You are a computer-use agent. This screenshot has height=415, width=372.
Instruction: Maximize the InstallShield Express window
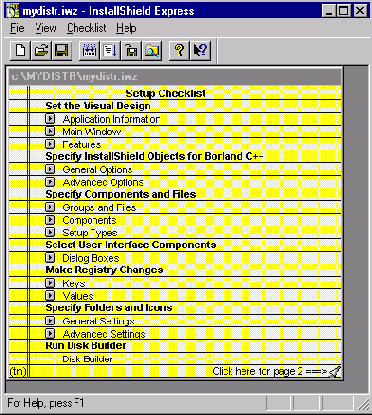point(343,11)
